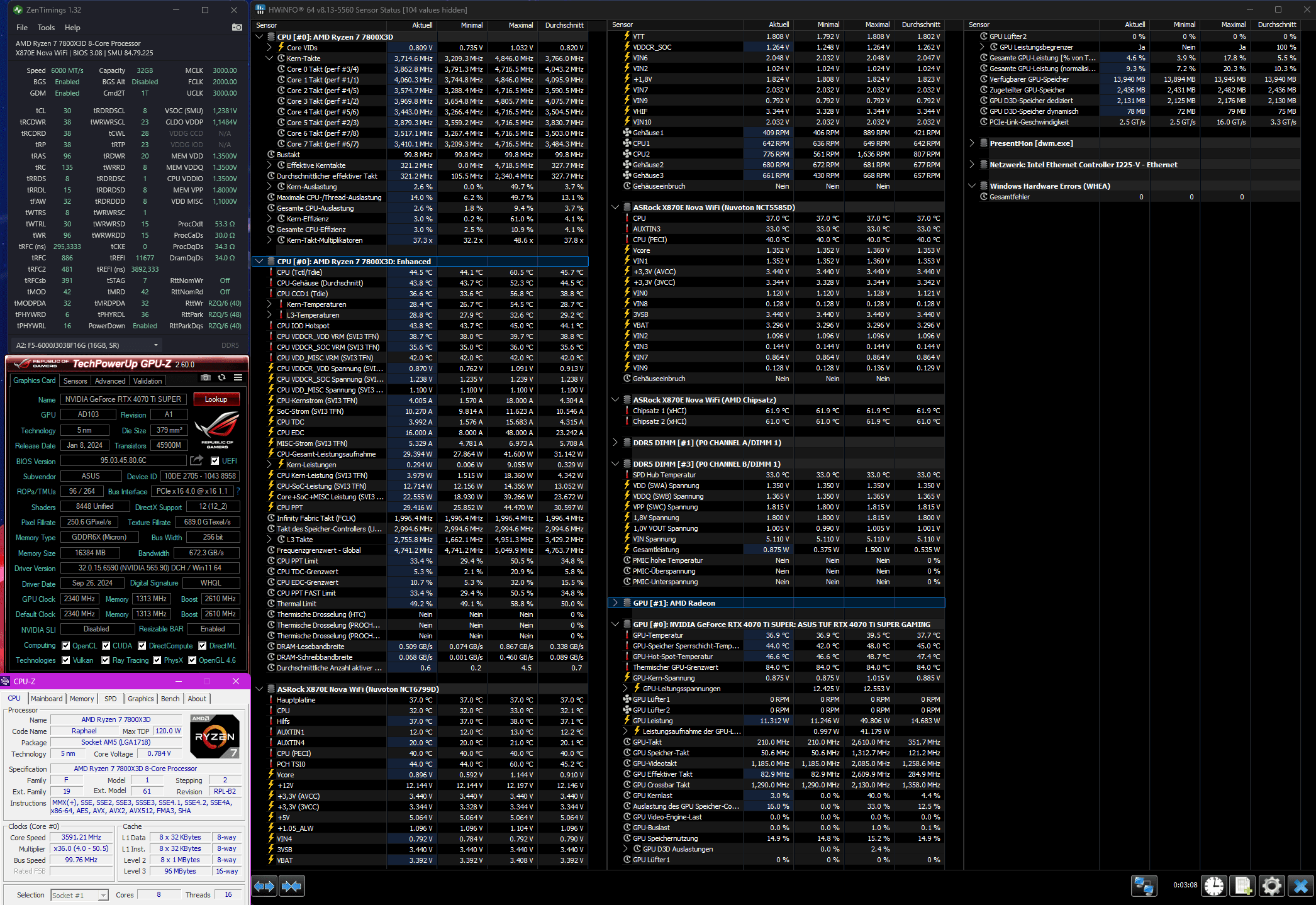Open HWiNFO sensor settings gear icon

click(1271, 886)
